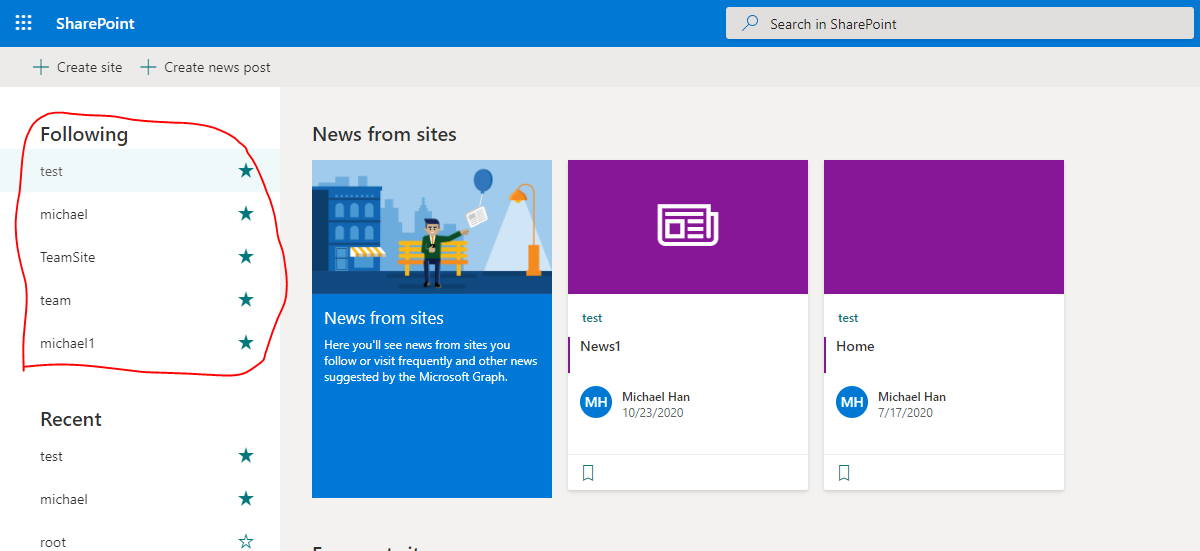The image size is (1200, 551).
Task: Open the News1 news post title
Action: coord(600,346)
